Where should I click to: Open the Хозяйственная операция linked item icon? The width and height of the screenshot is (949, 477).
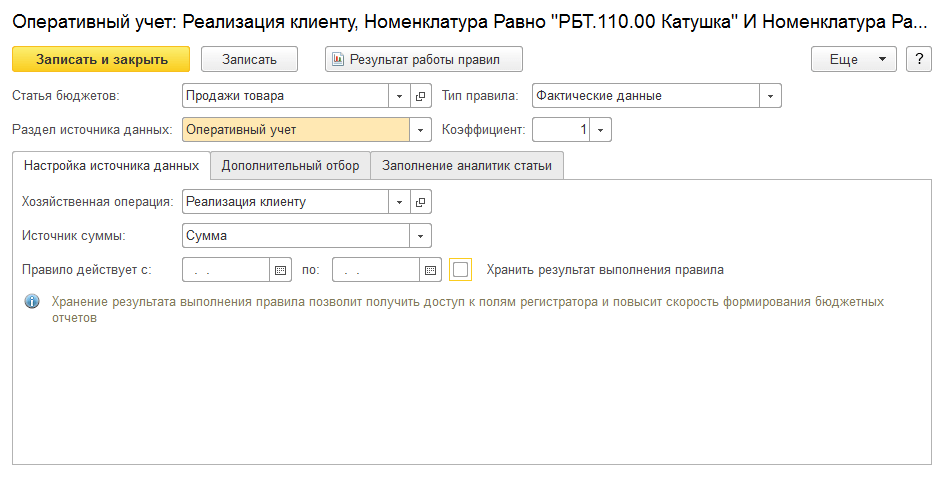point(421,202)
